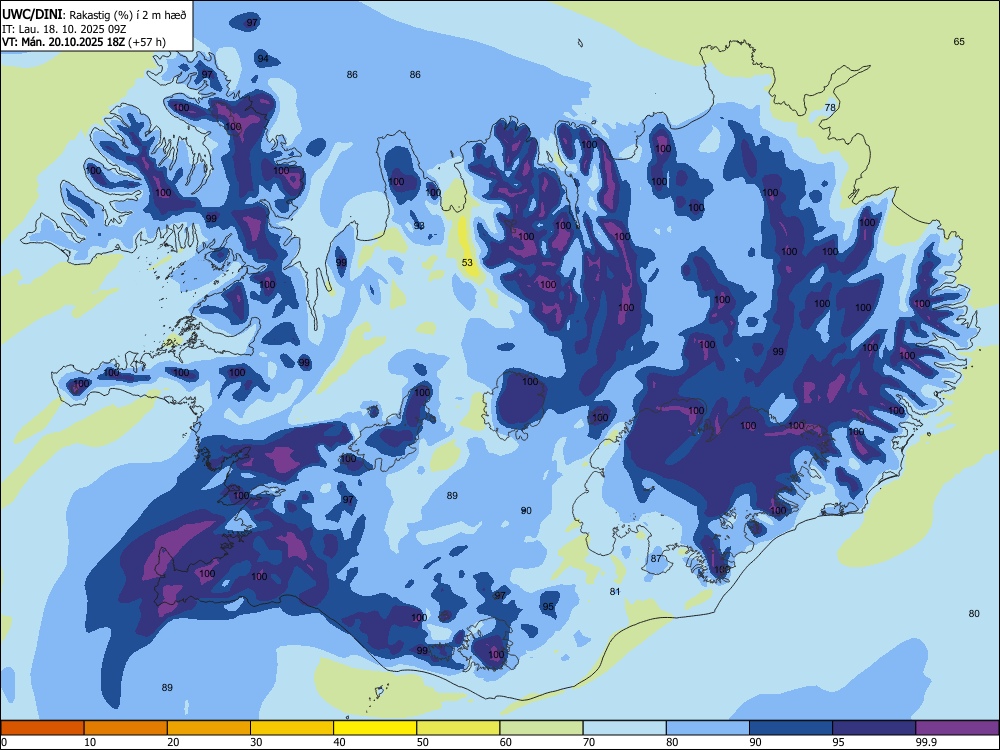Select the light blue 80–90 legend swatch
The width and height of the screenshot is (1000, 750).
708,728
